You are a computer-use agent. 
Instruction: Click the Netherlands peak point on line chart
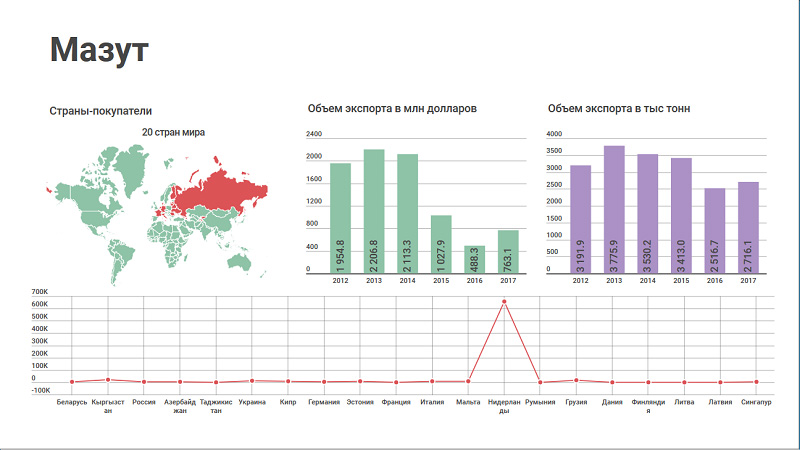click(x=504, y=301)
